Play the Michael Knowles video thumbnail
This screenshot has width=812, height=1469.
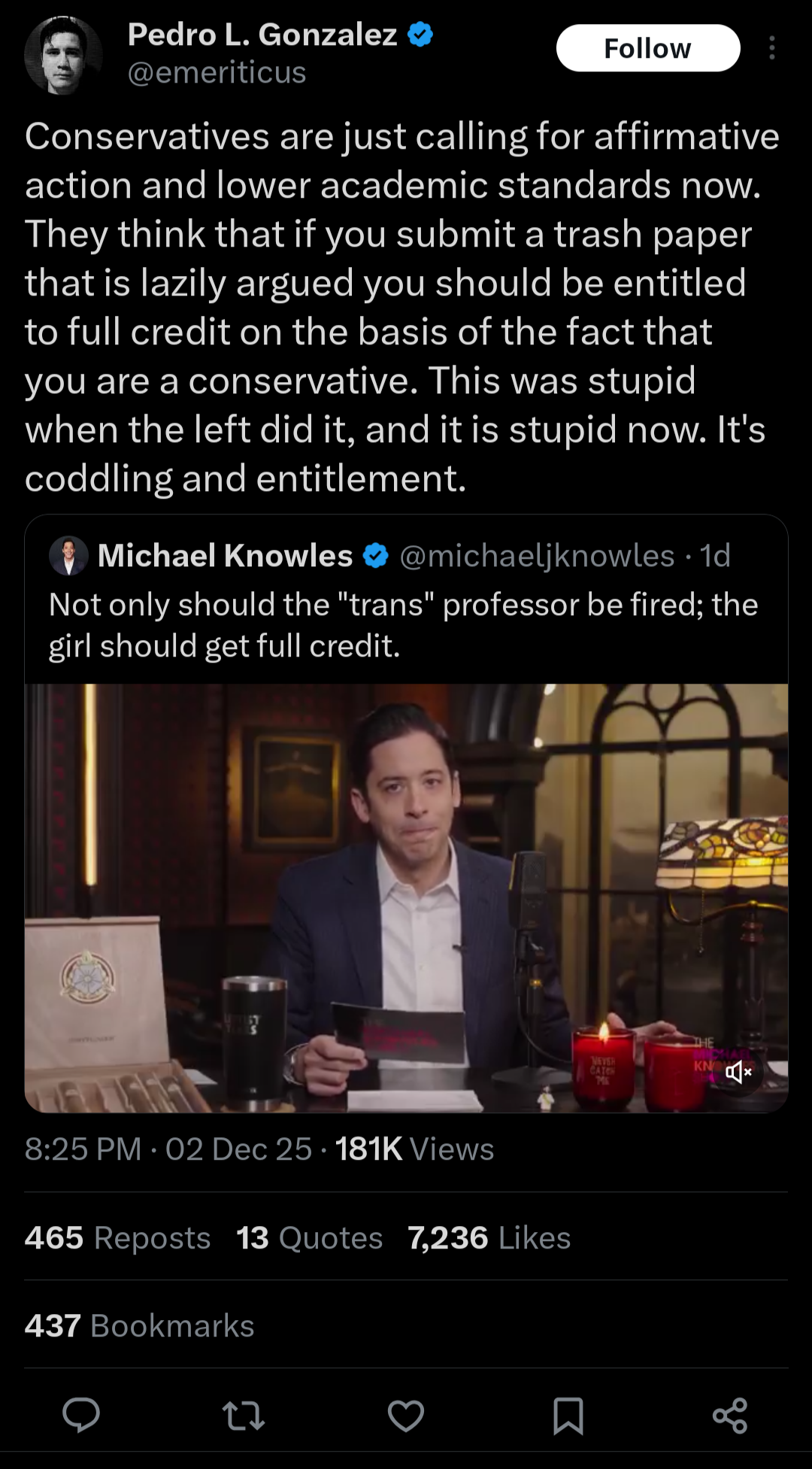coord(406,898)
